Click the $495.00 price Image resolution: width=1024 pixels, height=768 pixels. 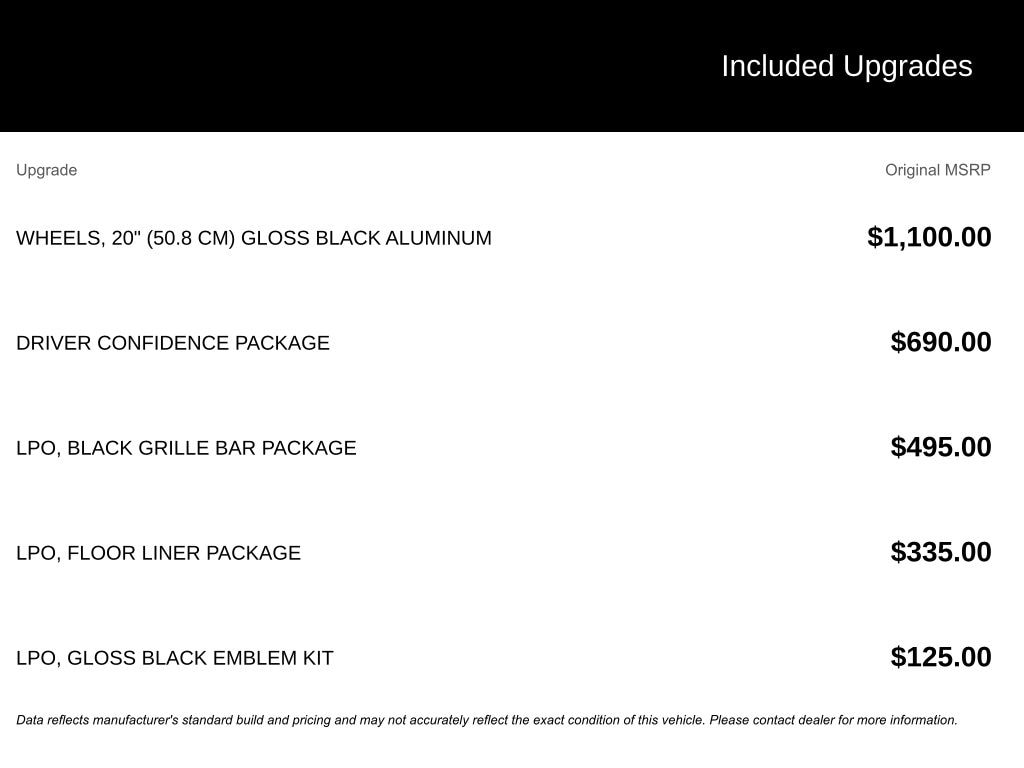point(941,447)
